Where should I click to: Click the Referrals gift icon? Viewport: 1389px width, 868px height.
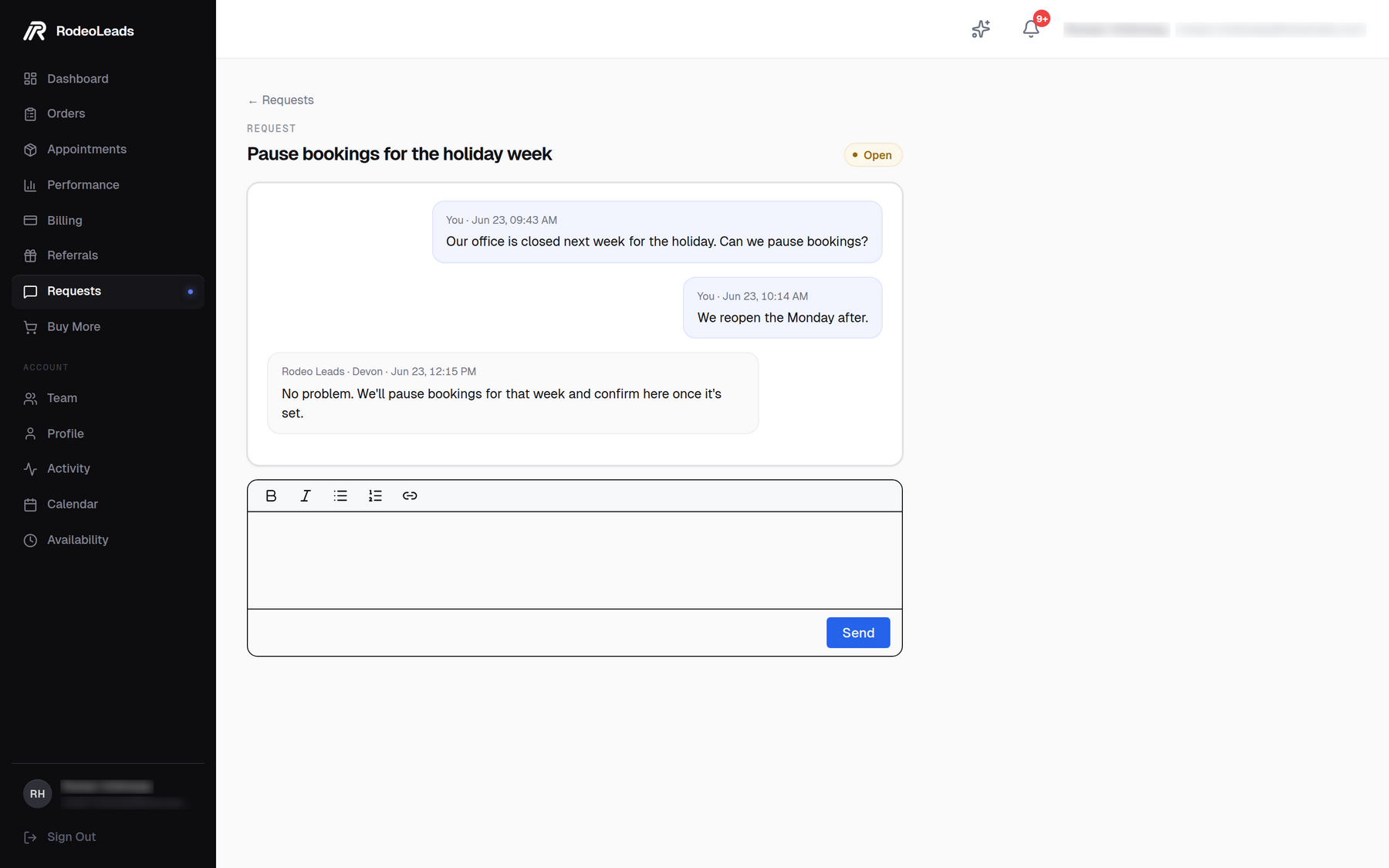(30, 255)
